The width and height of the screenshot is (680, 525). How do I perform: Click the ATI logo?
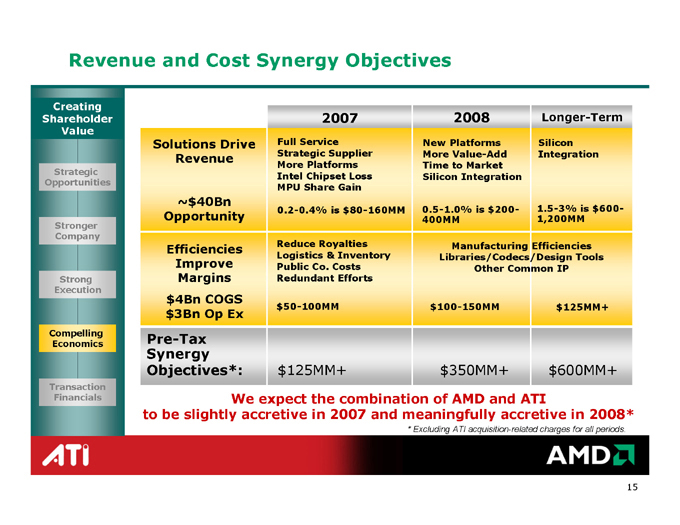point(62,458)
